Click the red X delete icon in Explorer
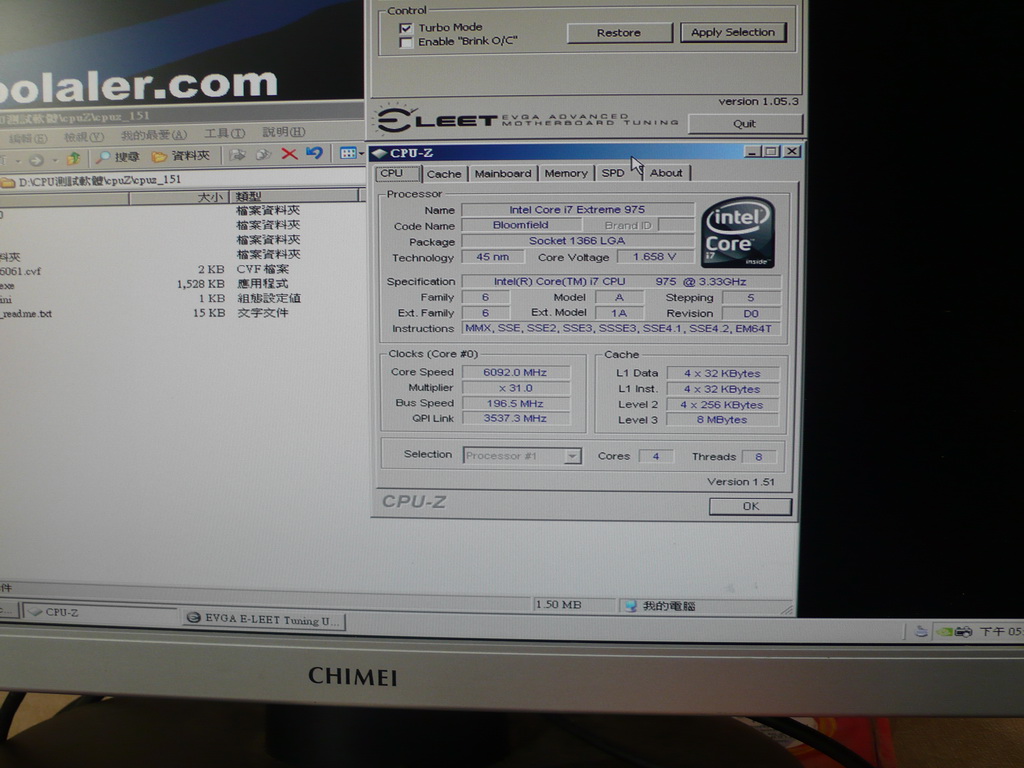 (x=289, y=154)
